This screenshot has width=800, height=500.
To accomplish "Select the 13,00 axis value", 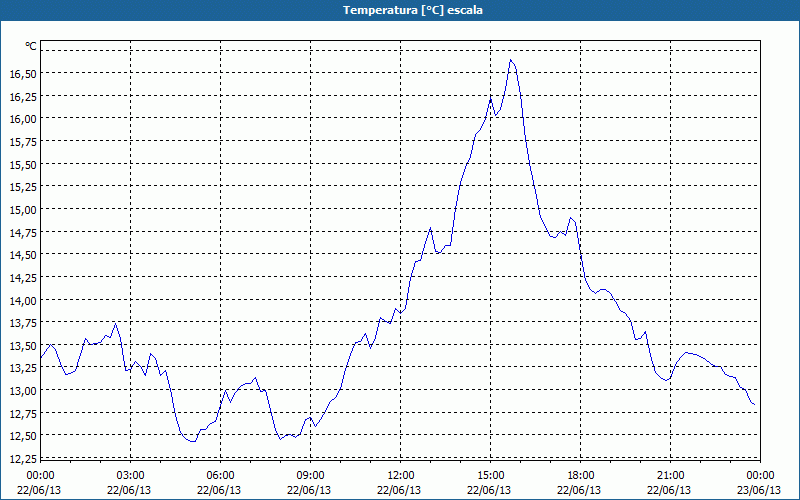I will [x=23, y=391].
